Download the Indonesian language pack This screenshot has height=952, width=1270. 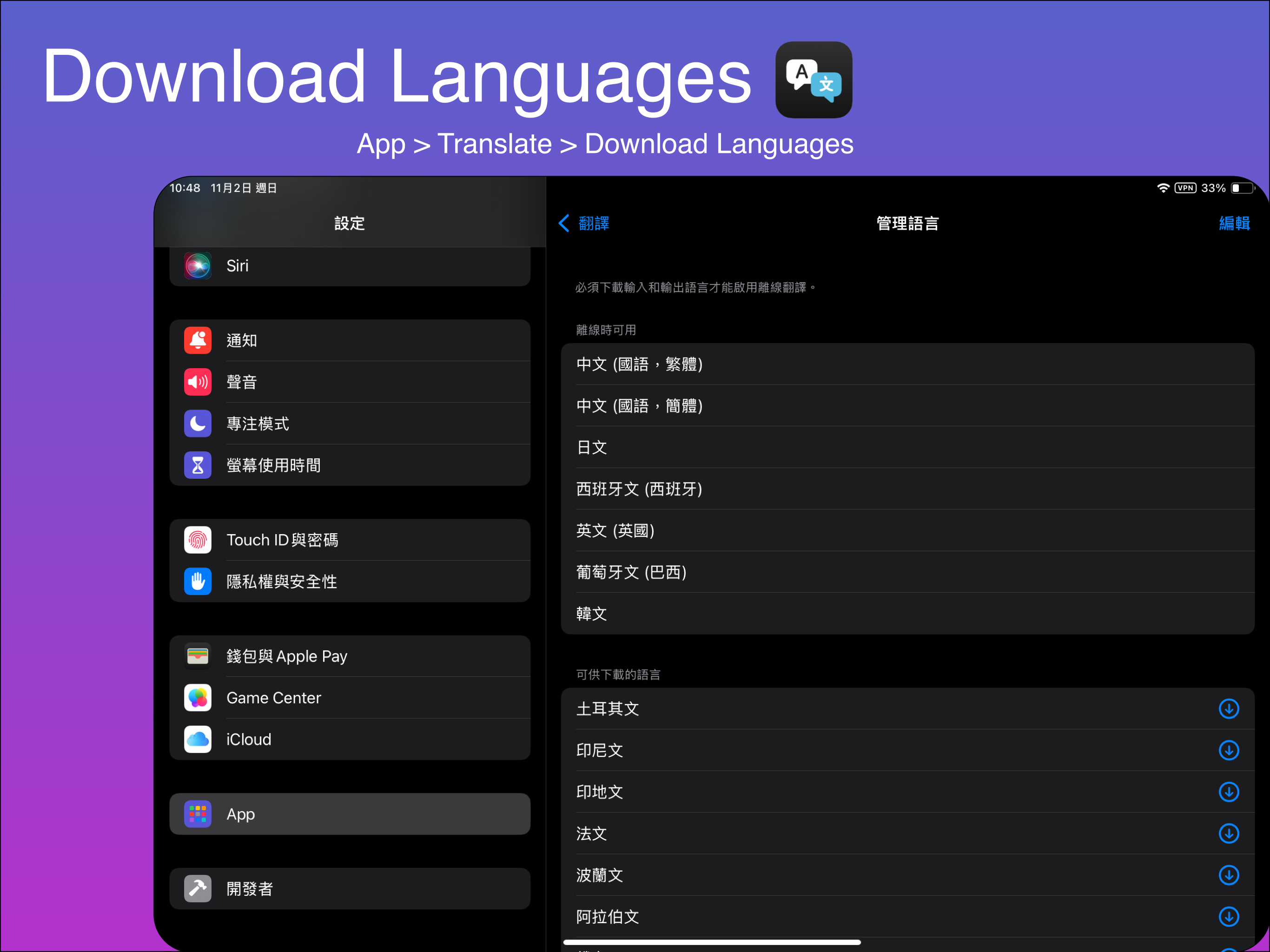pyautogui.click(x=1228, y=750)
